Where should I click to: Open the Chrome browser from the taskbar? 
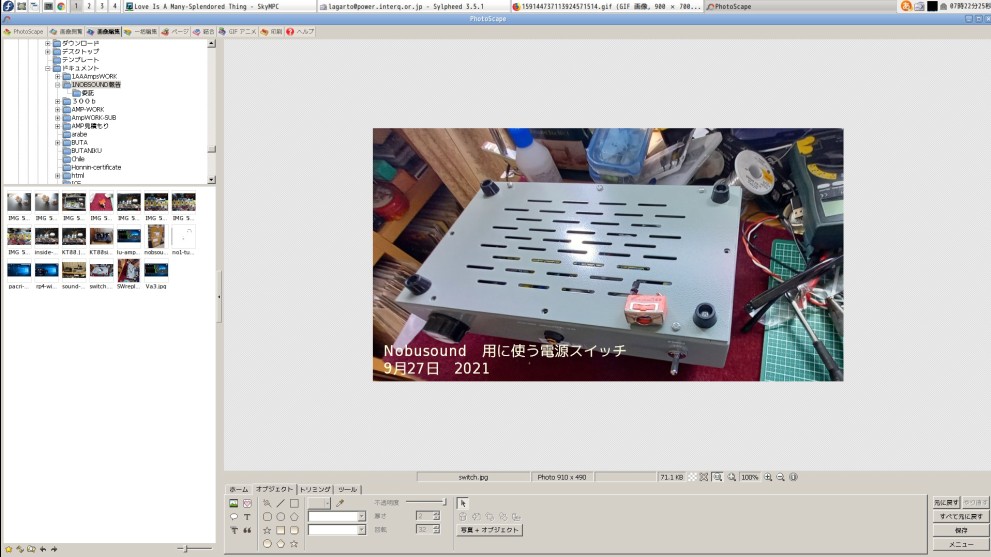tap(60, 6)
